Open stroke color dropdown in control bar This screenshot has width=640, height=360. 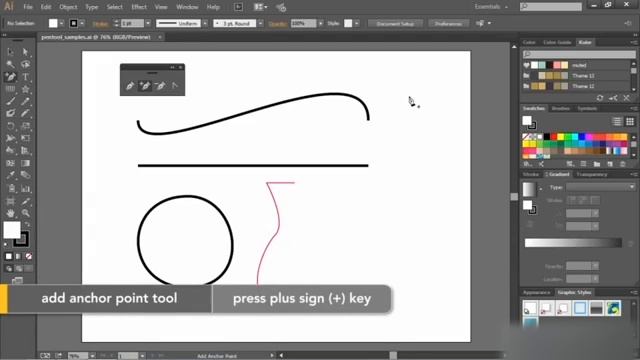point(82,24)
